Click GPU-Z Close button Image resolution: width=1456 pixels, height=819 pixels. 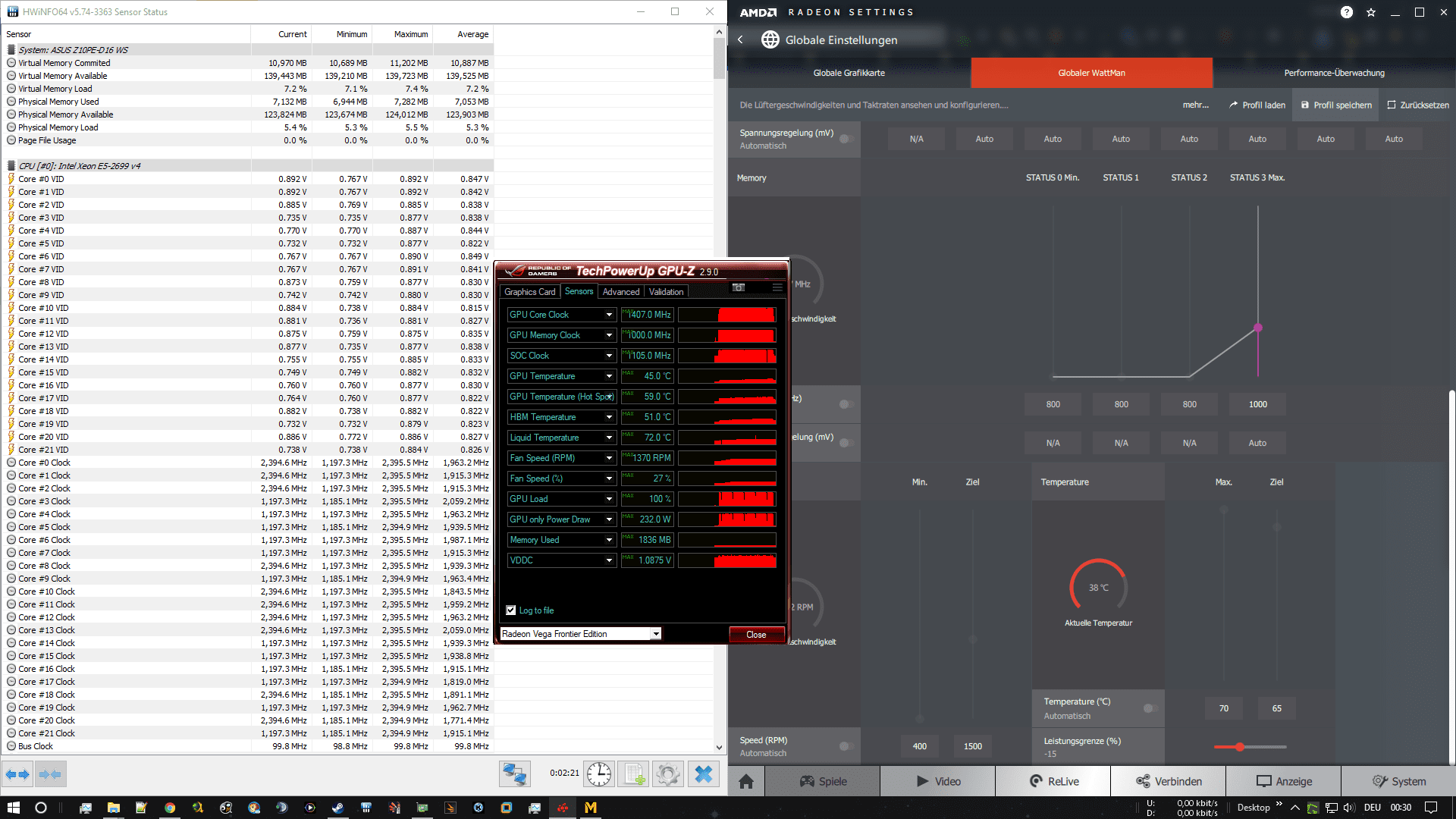click(756, 635)
